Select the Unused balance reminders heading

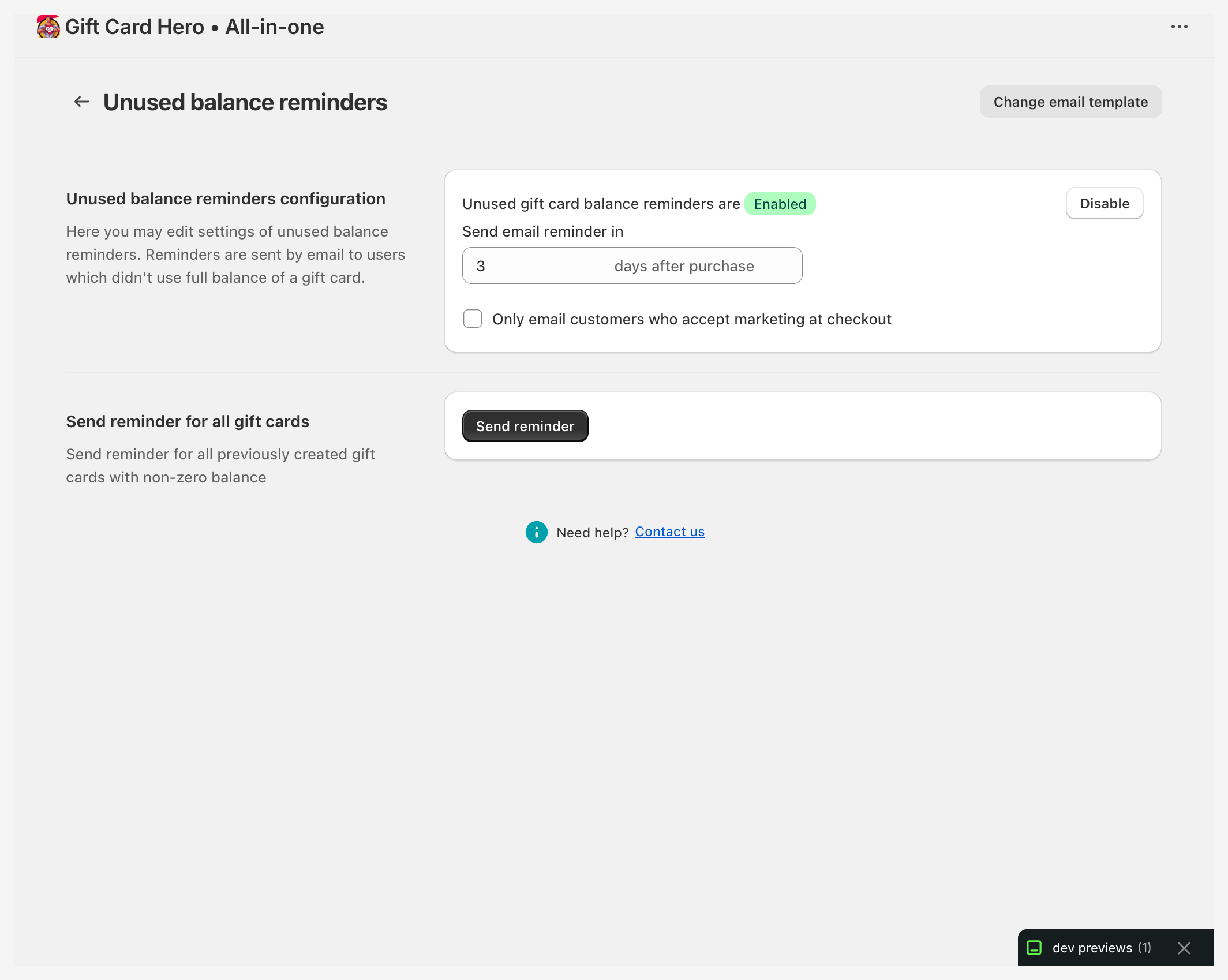point(245,102)
